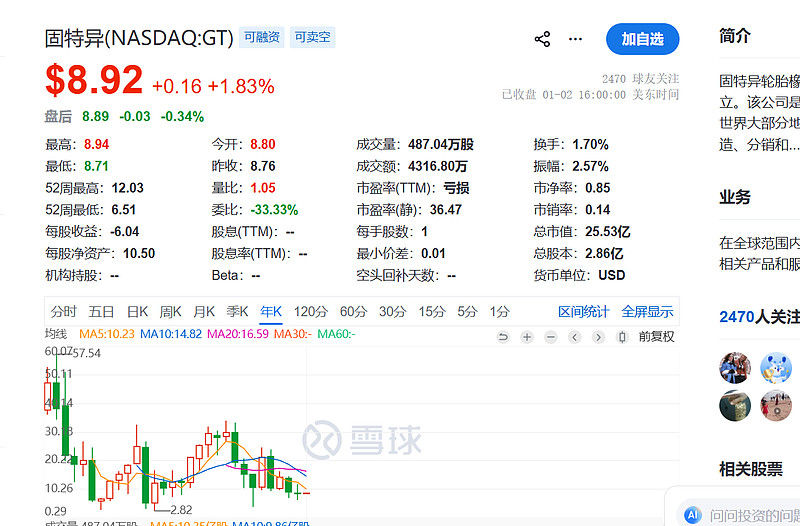Open the 区间统计 link
This screenshot has width=800, height=526.
click(x=584, y=312)
